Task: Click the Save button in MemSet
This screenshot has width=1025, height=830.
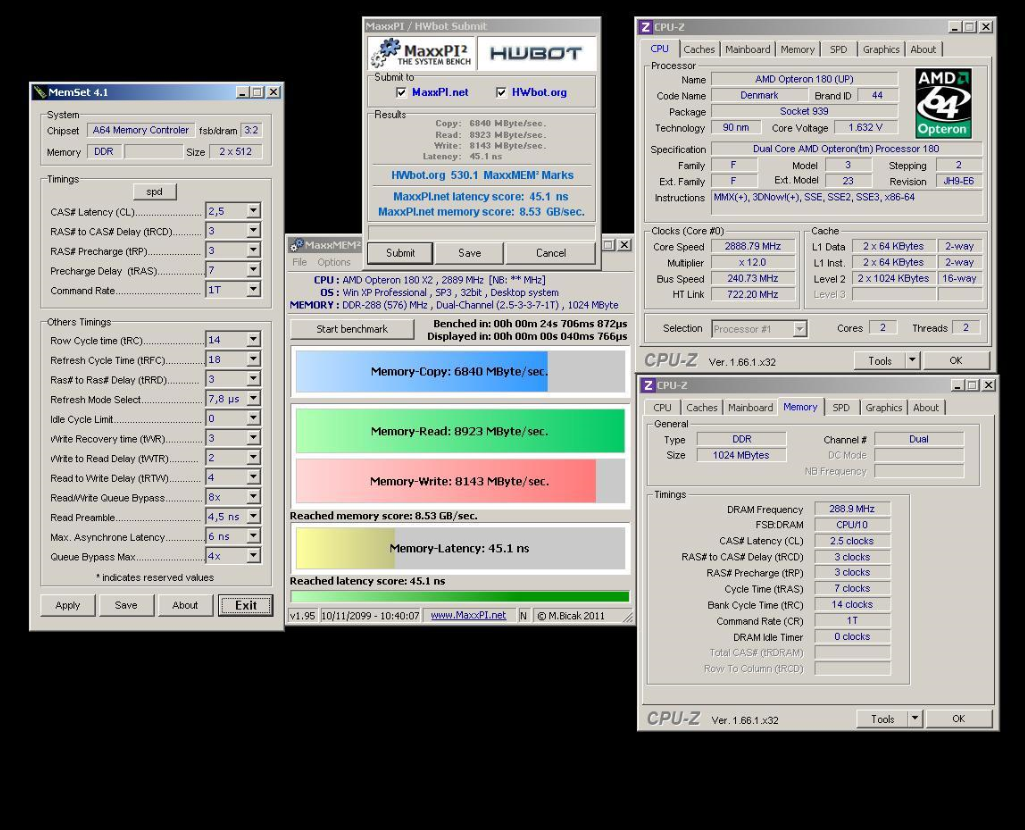Action: [126, 605]
